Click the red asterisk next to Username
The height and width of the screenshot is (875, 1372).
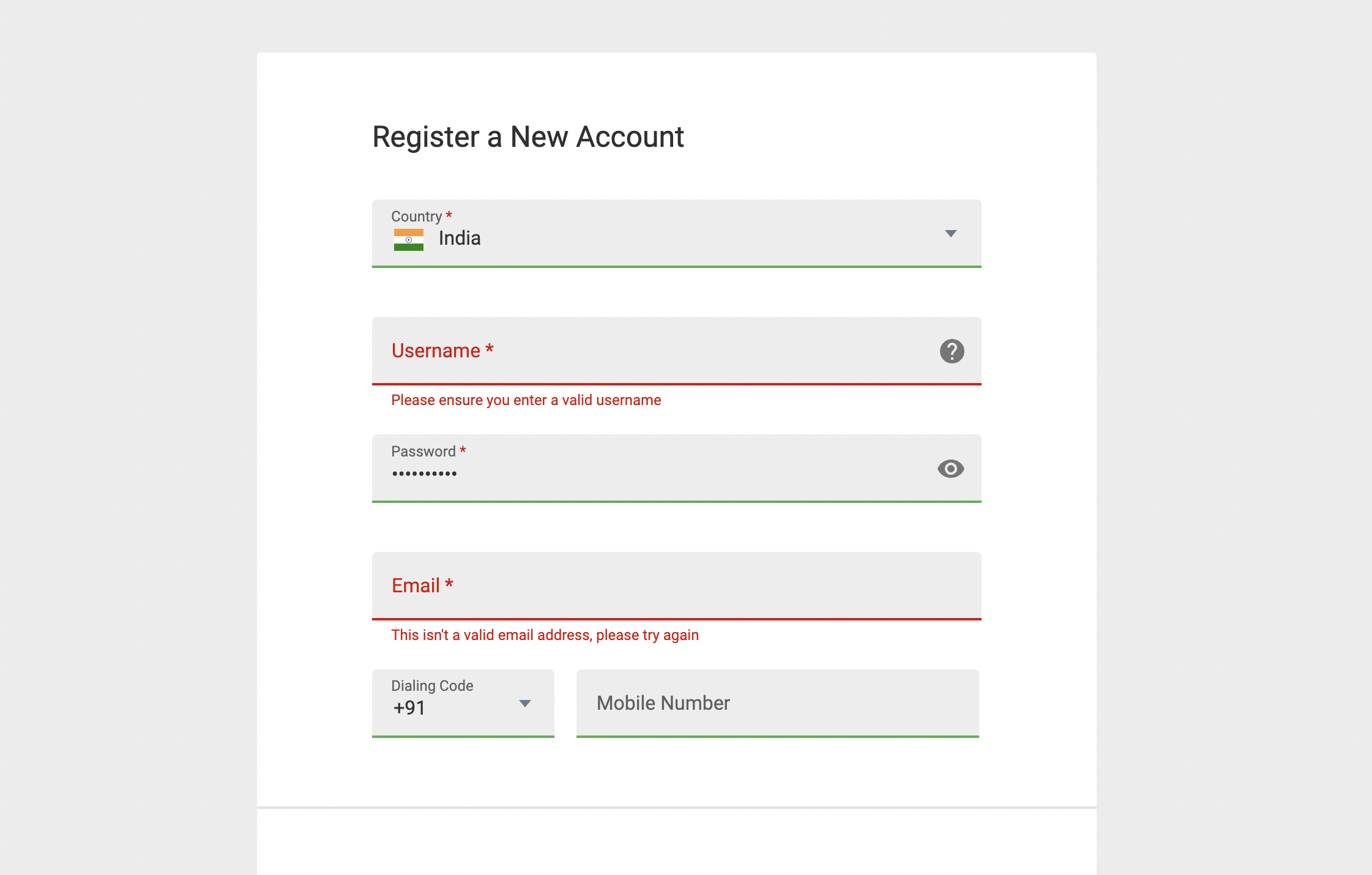click(x=488, y=346)
